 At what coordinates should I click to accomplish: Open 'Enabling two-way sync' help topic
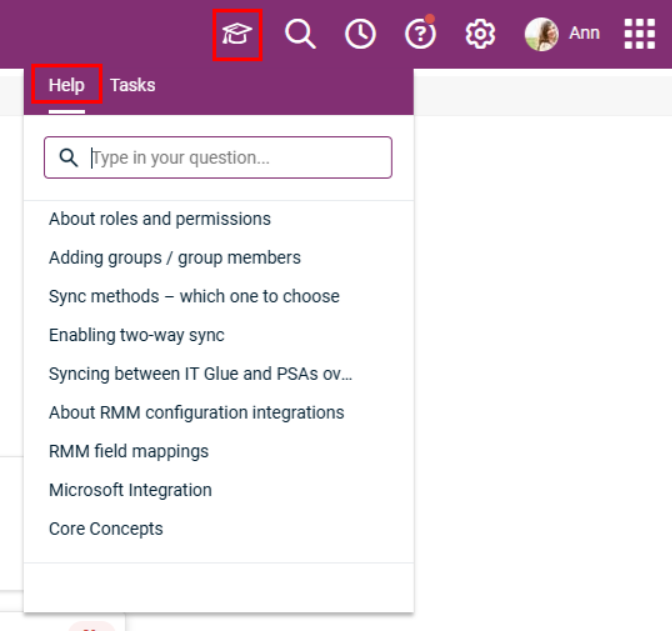click(136, 336)
